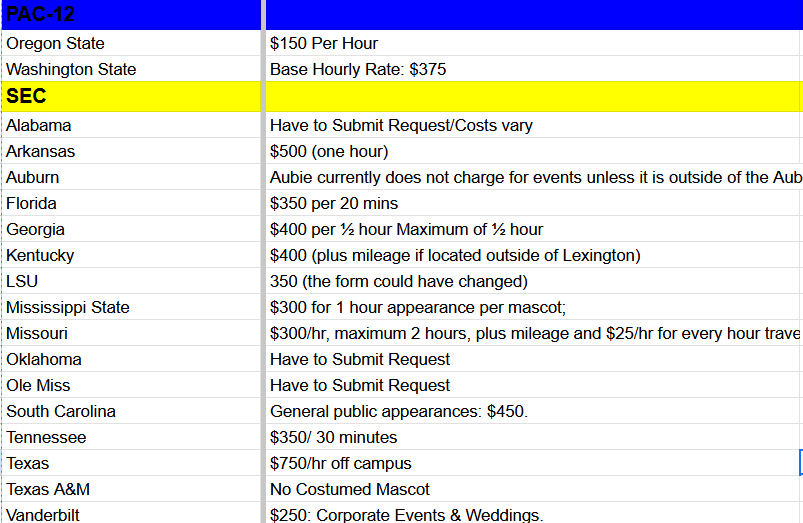803x523 pixels.
Task: Select the Tennessee cell
Action: click(131, 437)
